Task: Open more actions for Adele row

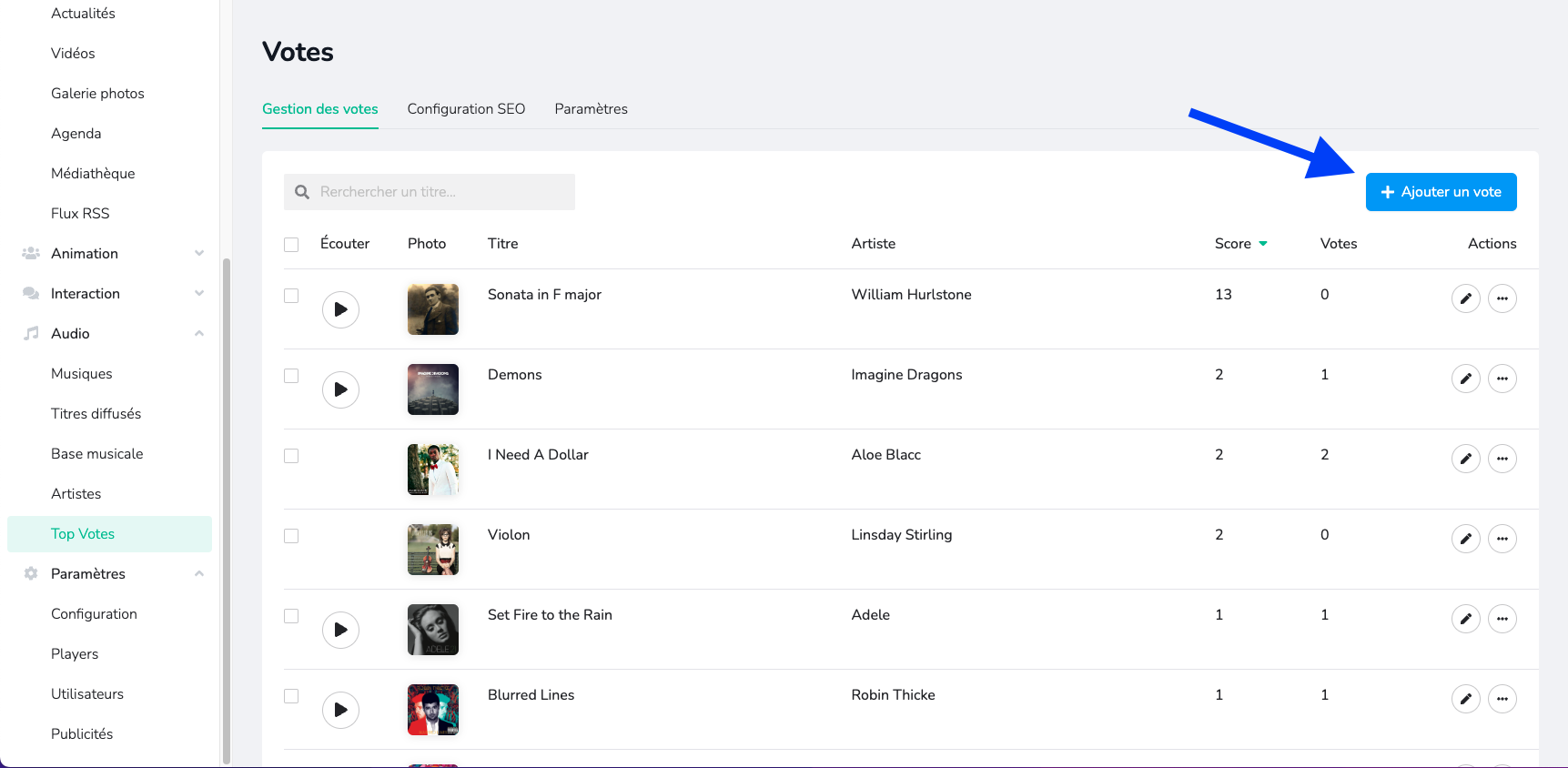Action: 1502,619
